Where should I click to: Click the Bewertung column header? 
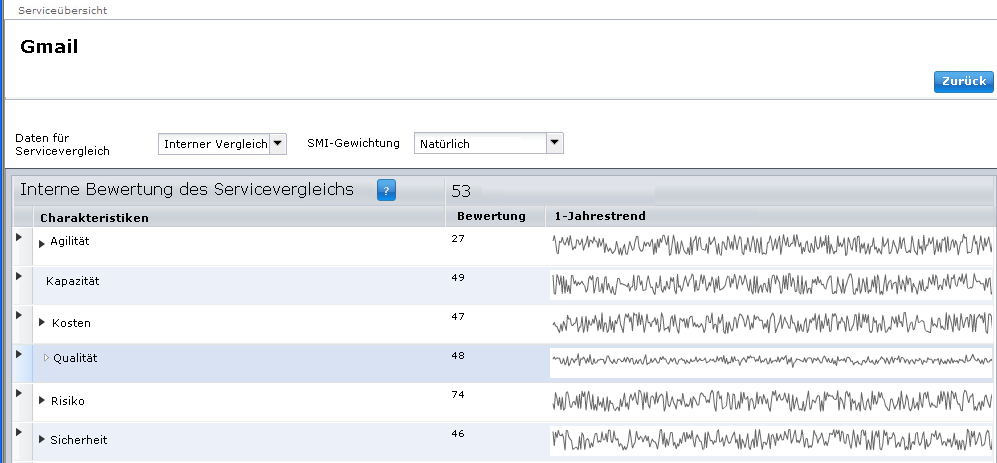(x=491, y=216)
